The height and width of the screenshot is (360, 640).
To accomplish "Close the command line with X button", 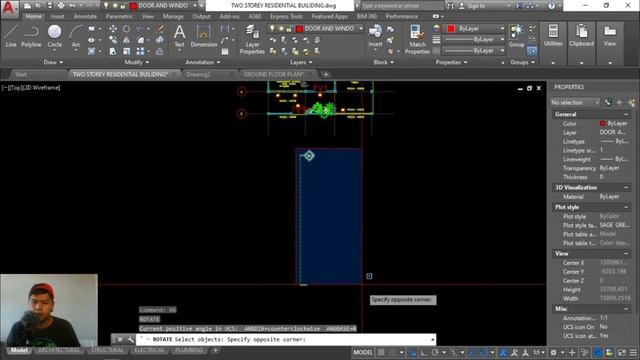I will click(120, 339).
